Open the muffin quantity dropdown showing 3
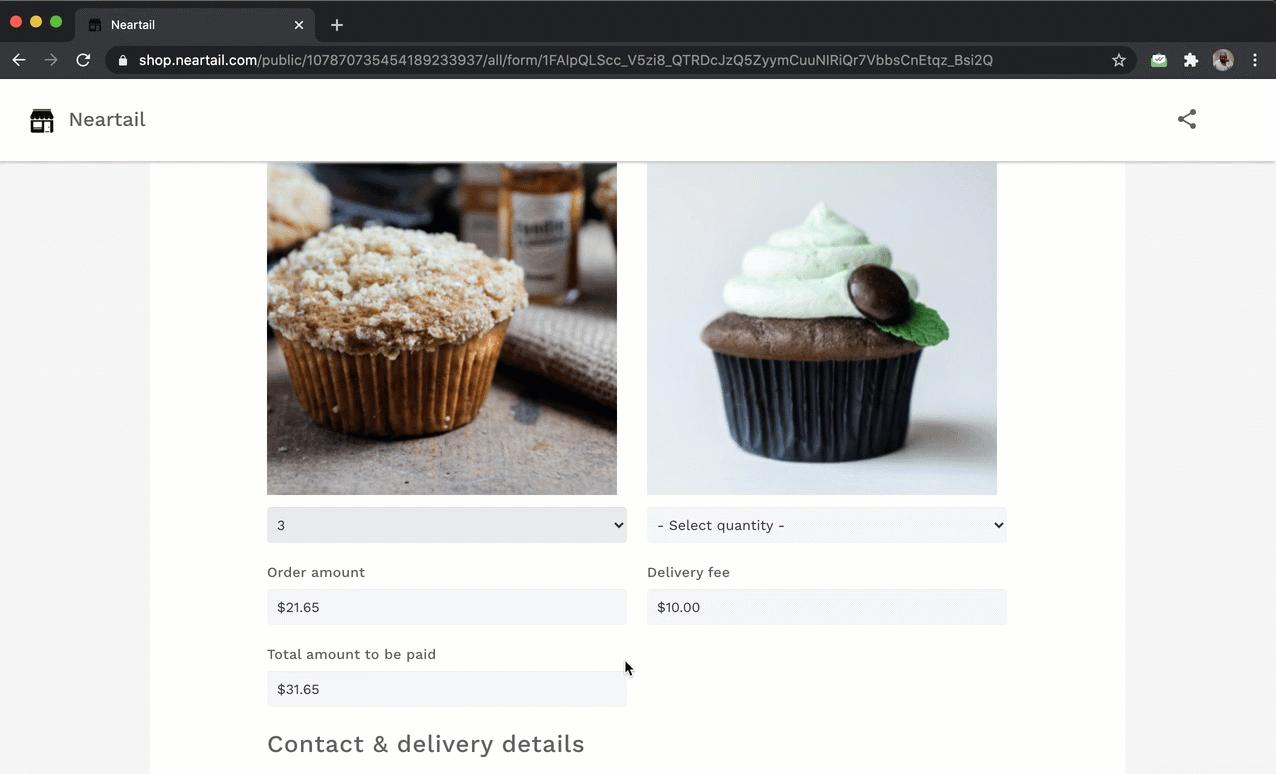1276x774 pixels. [x=446, y=524]
